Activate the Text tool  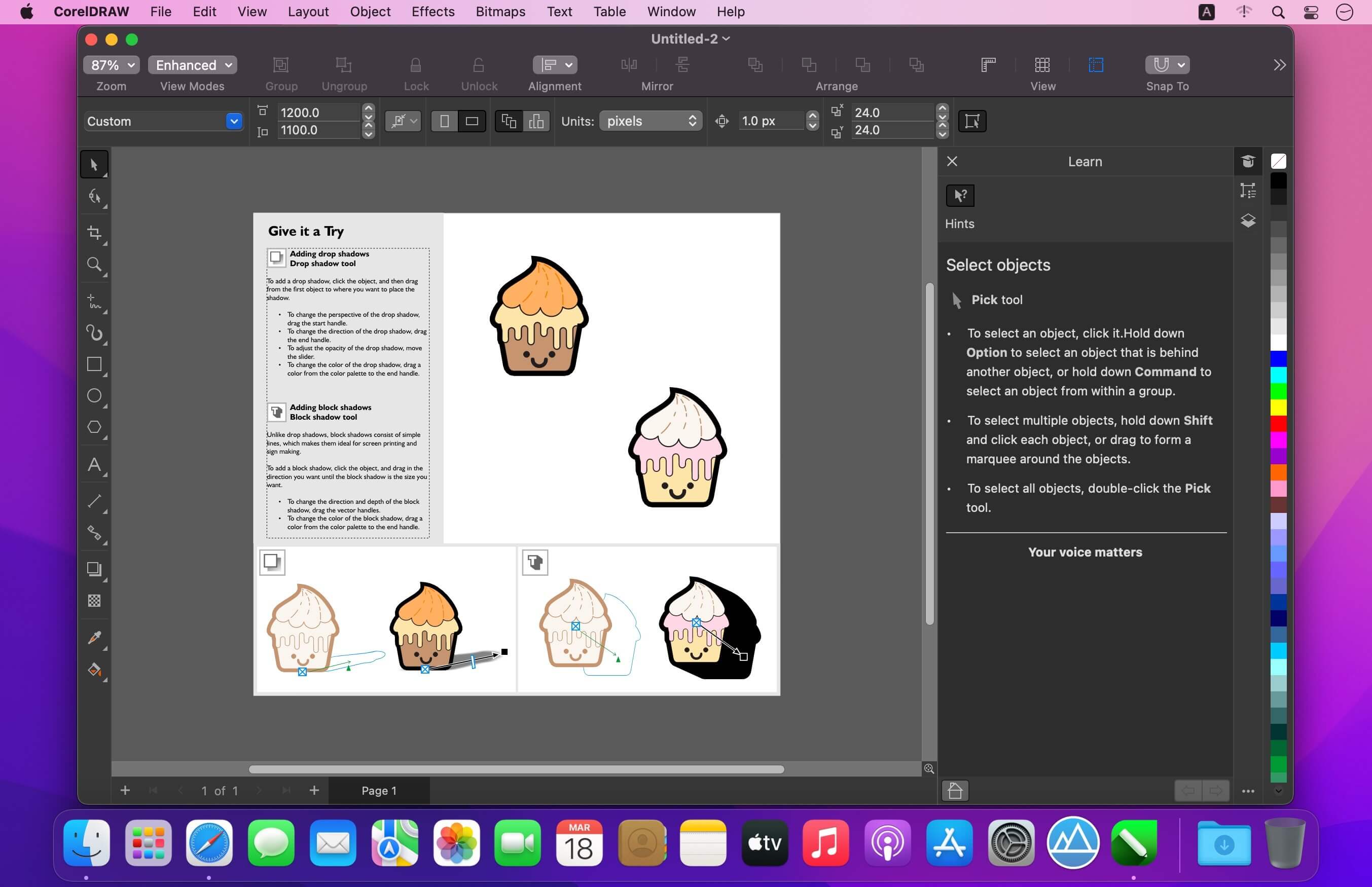click(x=94, y=464)
